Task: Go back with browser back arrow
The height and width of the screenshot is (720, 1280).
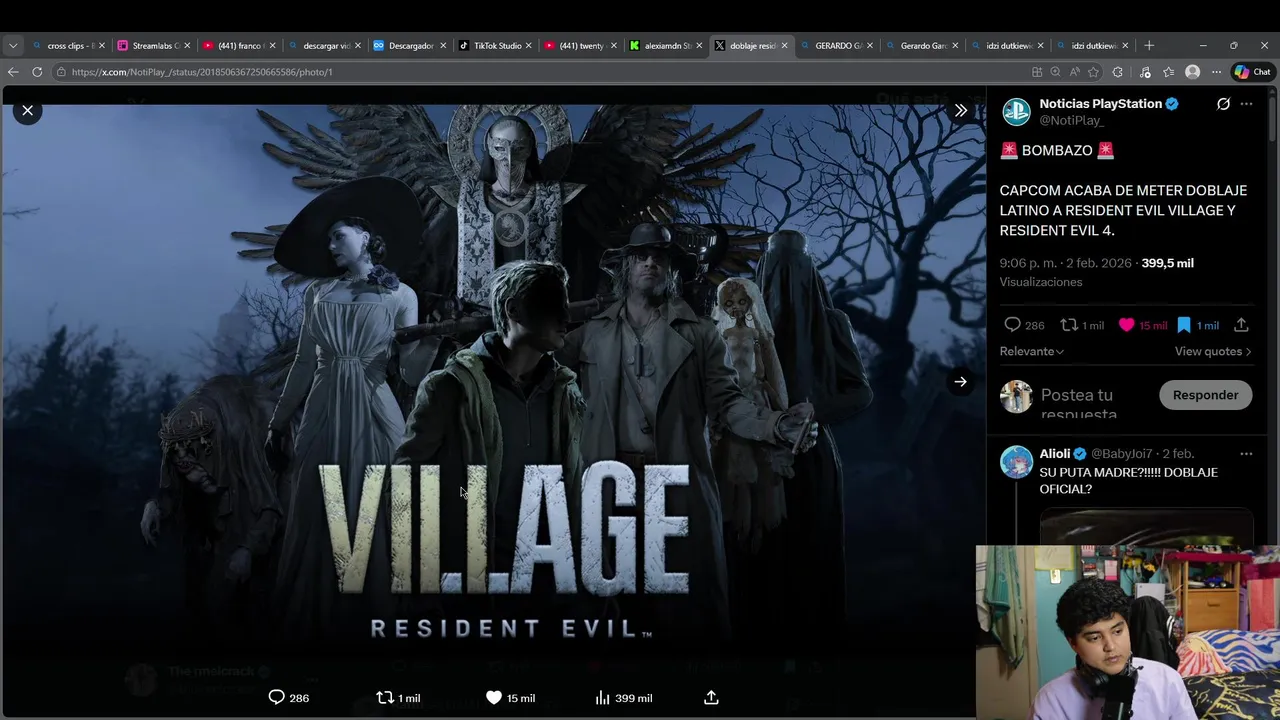Action: tap(13, 72)
